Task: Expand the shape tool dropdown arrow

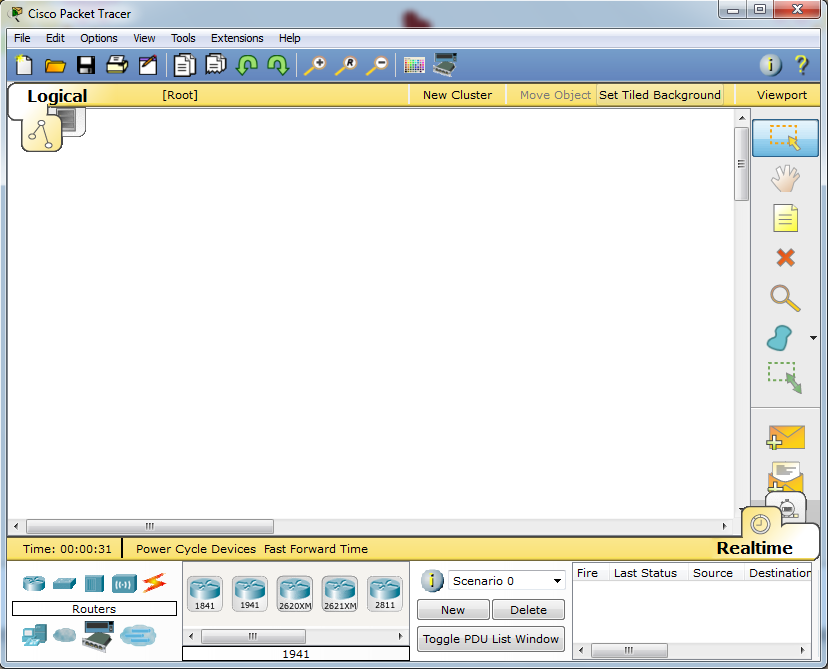Action: pyautogui.click(x=813, y=338)
